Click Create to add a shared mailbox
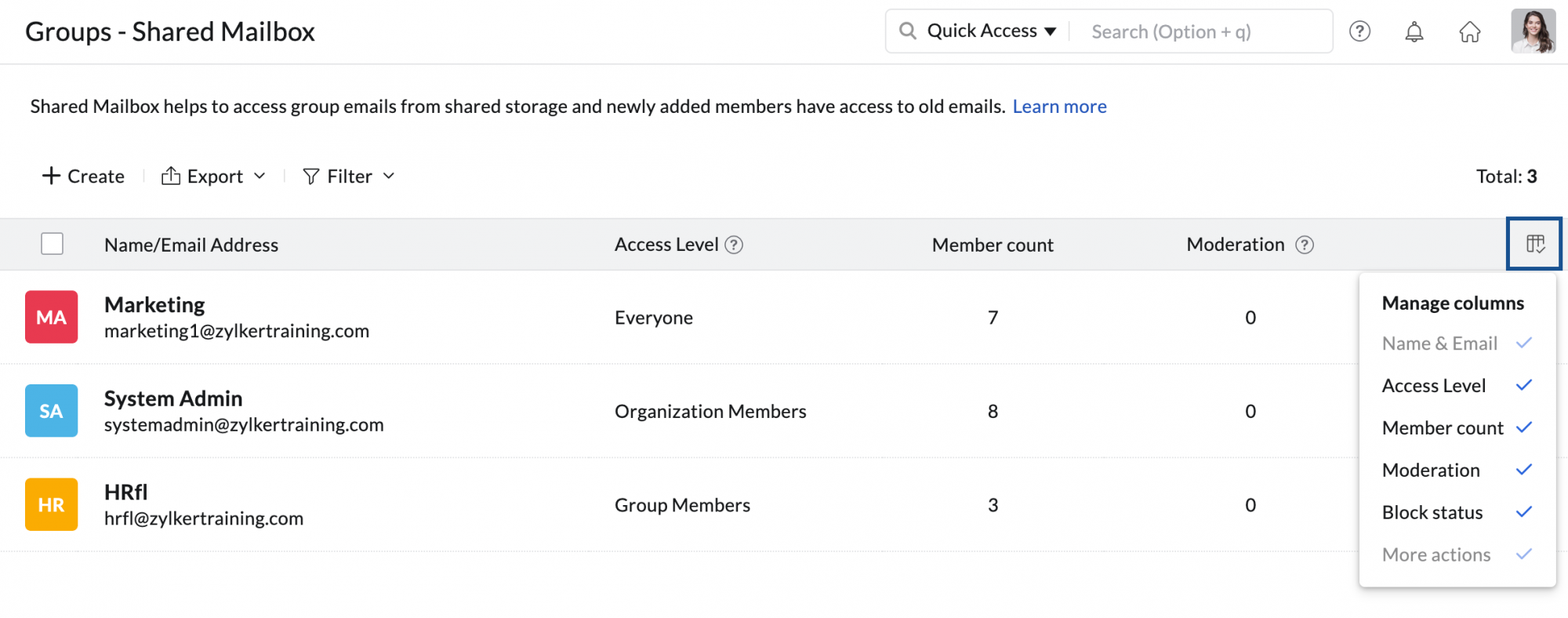Viewport: 1568px width, 618px height. (x=83, y=176)
